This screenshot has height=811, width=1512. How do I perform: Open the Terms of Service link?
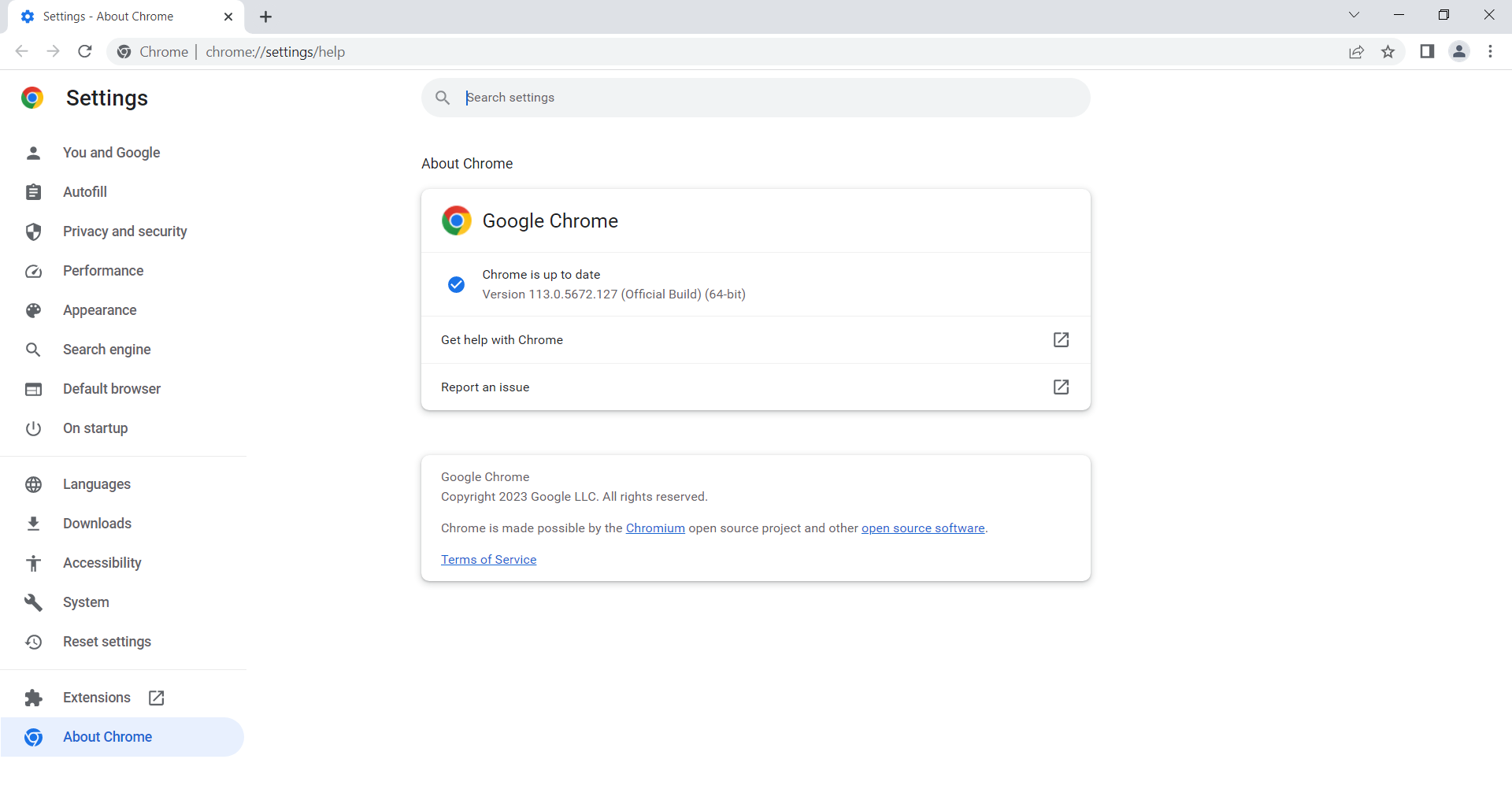488,560
